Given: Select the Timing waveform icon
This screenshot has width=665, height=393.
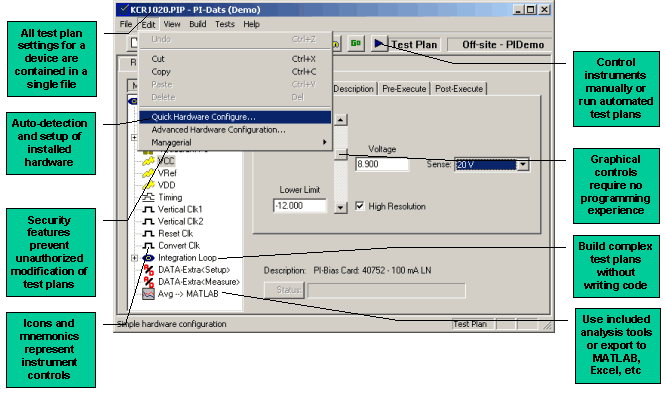Looking at the screenshot, I should pyautogui.click(x=148, y=197).
